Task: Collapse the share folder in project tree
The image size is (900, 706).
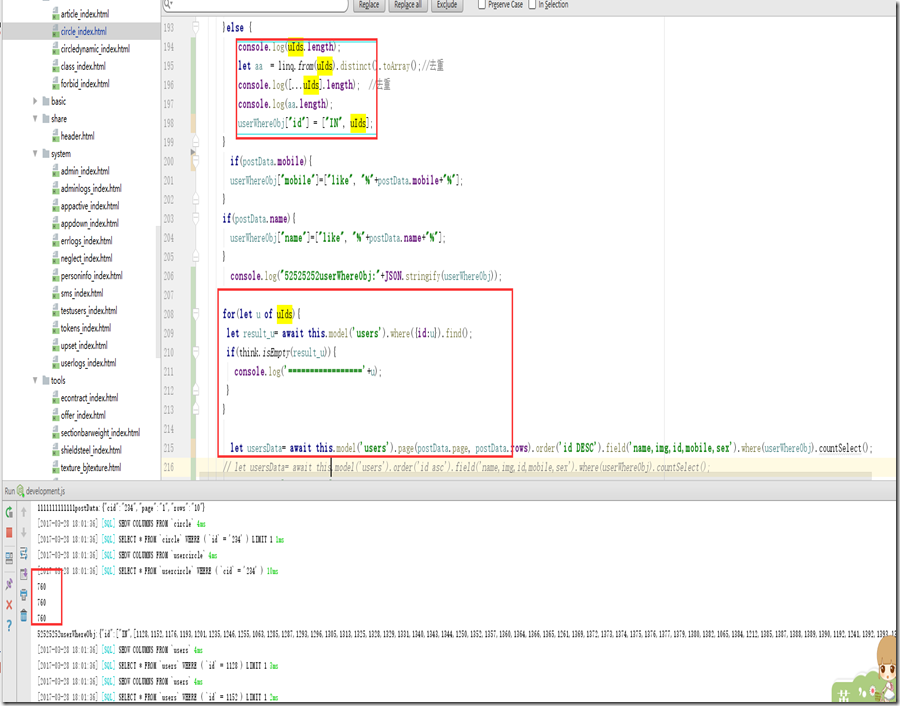Action: click(x=35, y=118)
